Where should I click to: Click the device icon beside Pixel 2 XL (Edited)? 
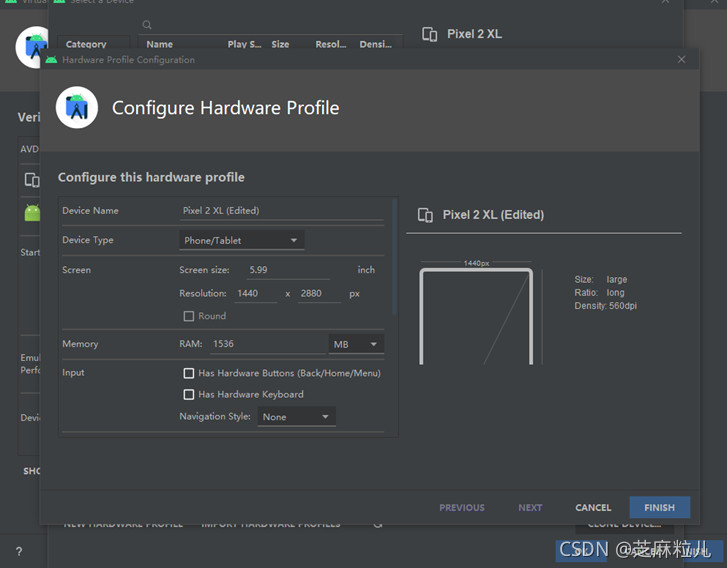coord(425,215)
